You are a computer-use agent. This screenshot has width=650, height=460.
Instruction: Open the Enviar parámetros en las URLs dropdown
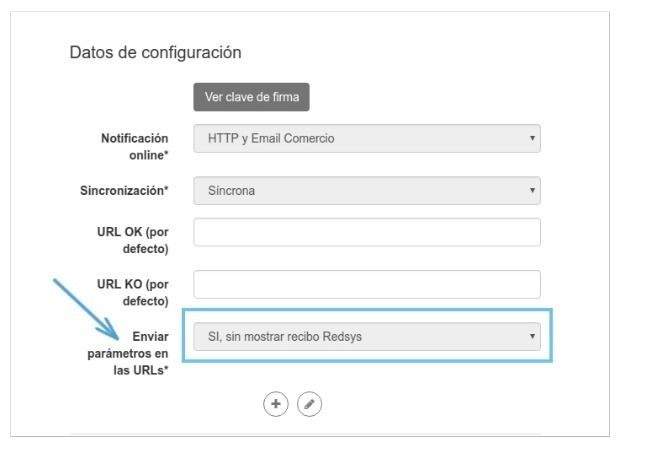(367, 337)
